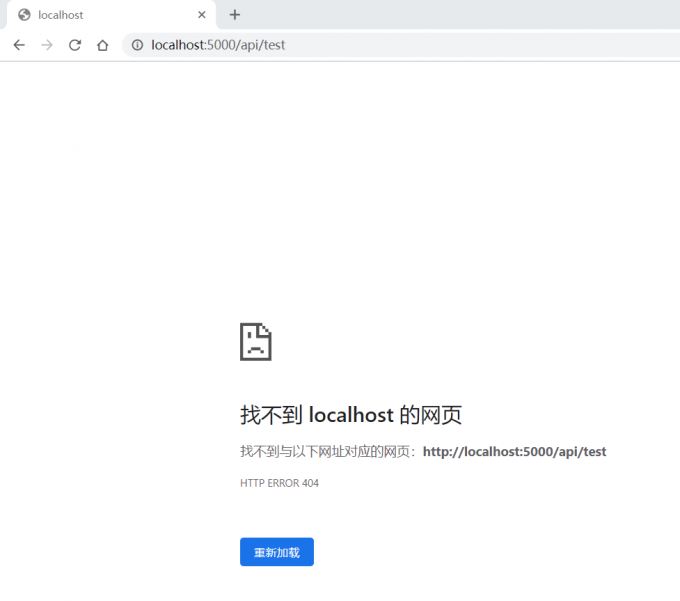This screenshot has height=601, width=680.
Task: Focus the address bar showing localhost:5000/api/test
Action: [401, 45]
